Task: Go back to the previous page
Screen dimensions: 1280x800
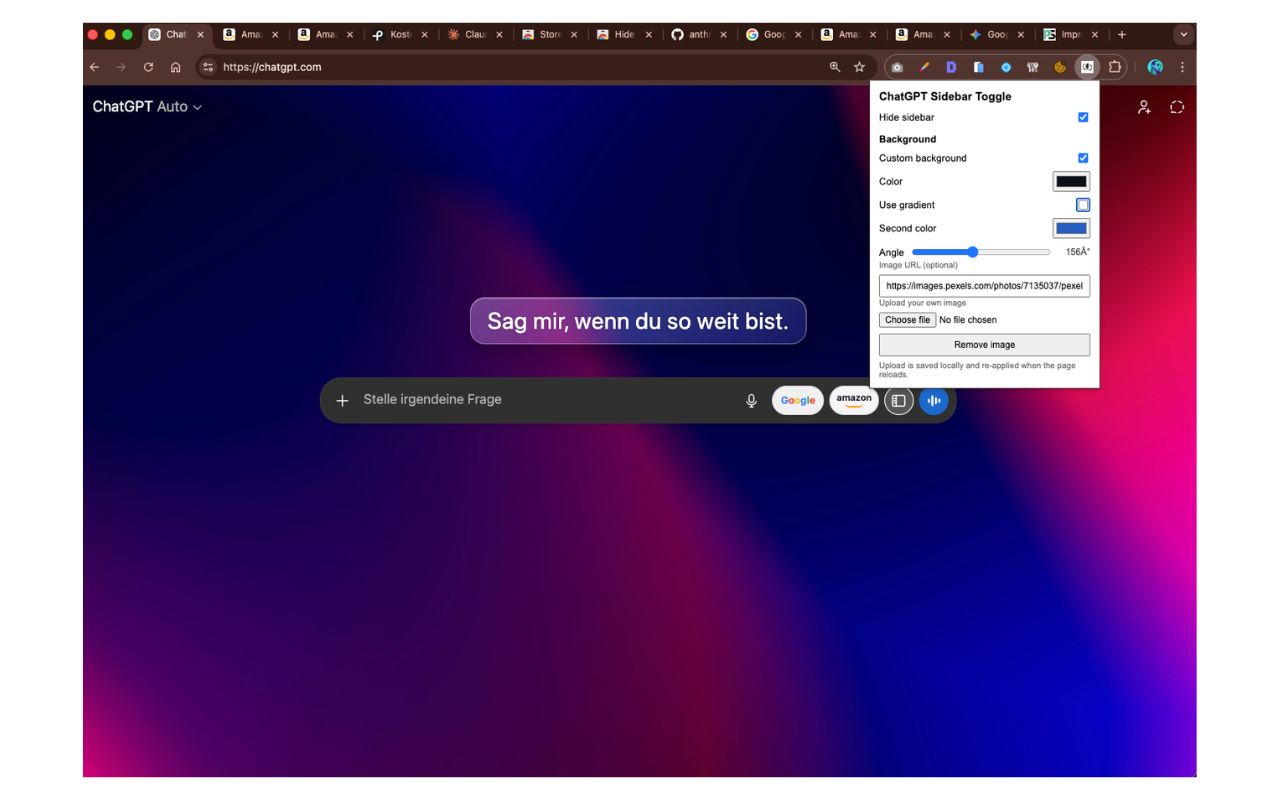Action: [x=94, y=67]
